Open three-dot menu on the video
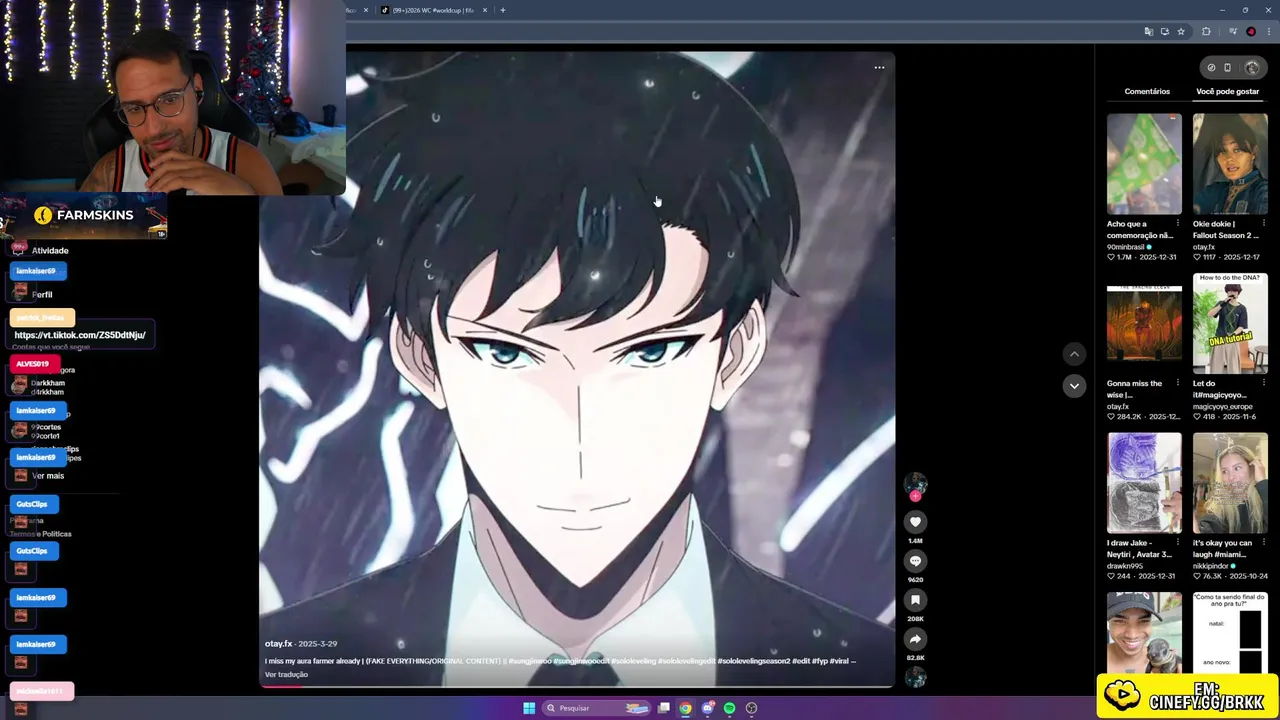1280x720 pixels. click(879, 68)
